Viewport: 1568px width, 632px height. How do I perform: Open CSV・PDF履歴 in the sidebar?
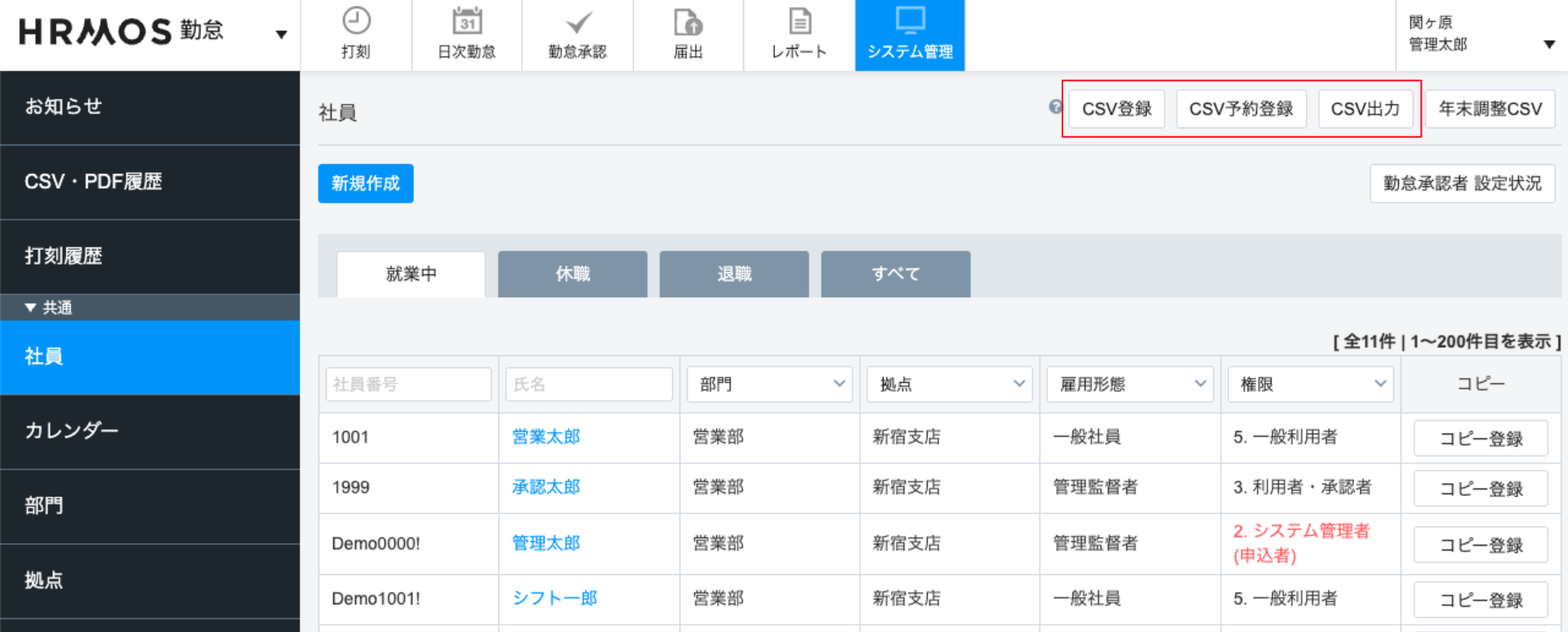pyautogui.click(x=93, y=181)
